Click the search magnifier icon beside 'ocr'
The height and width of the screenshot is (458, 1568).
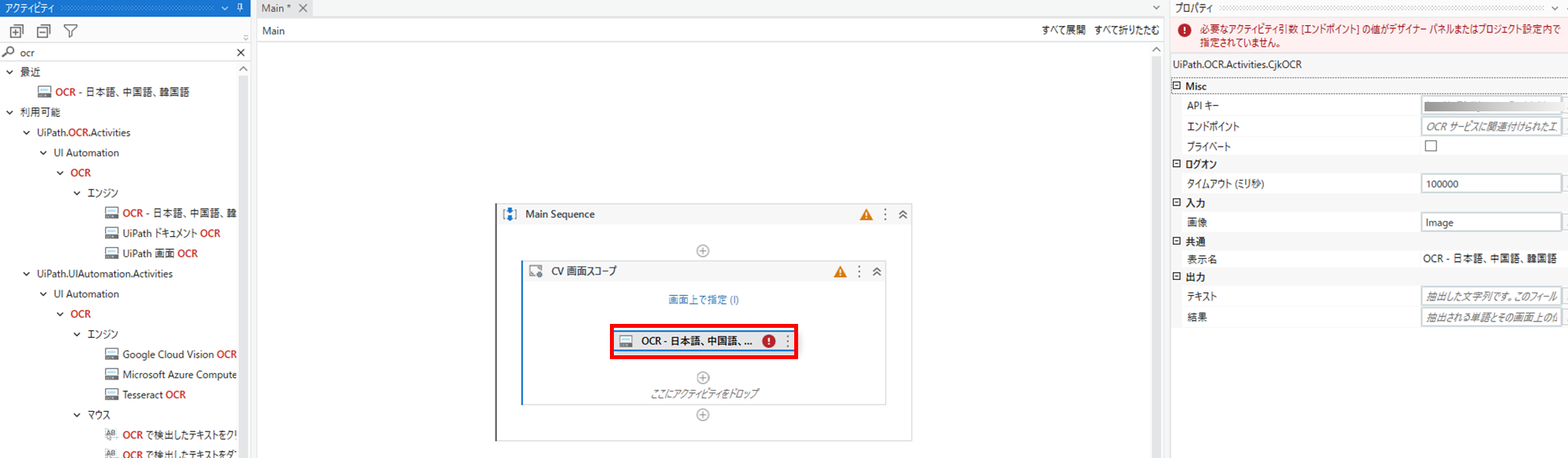(x=9, y=52)
